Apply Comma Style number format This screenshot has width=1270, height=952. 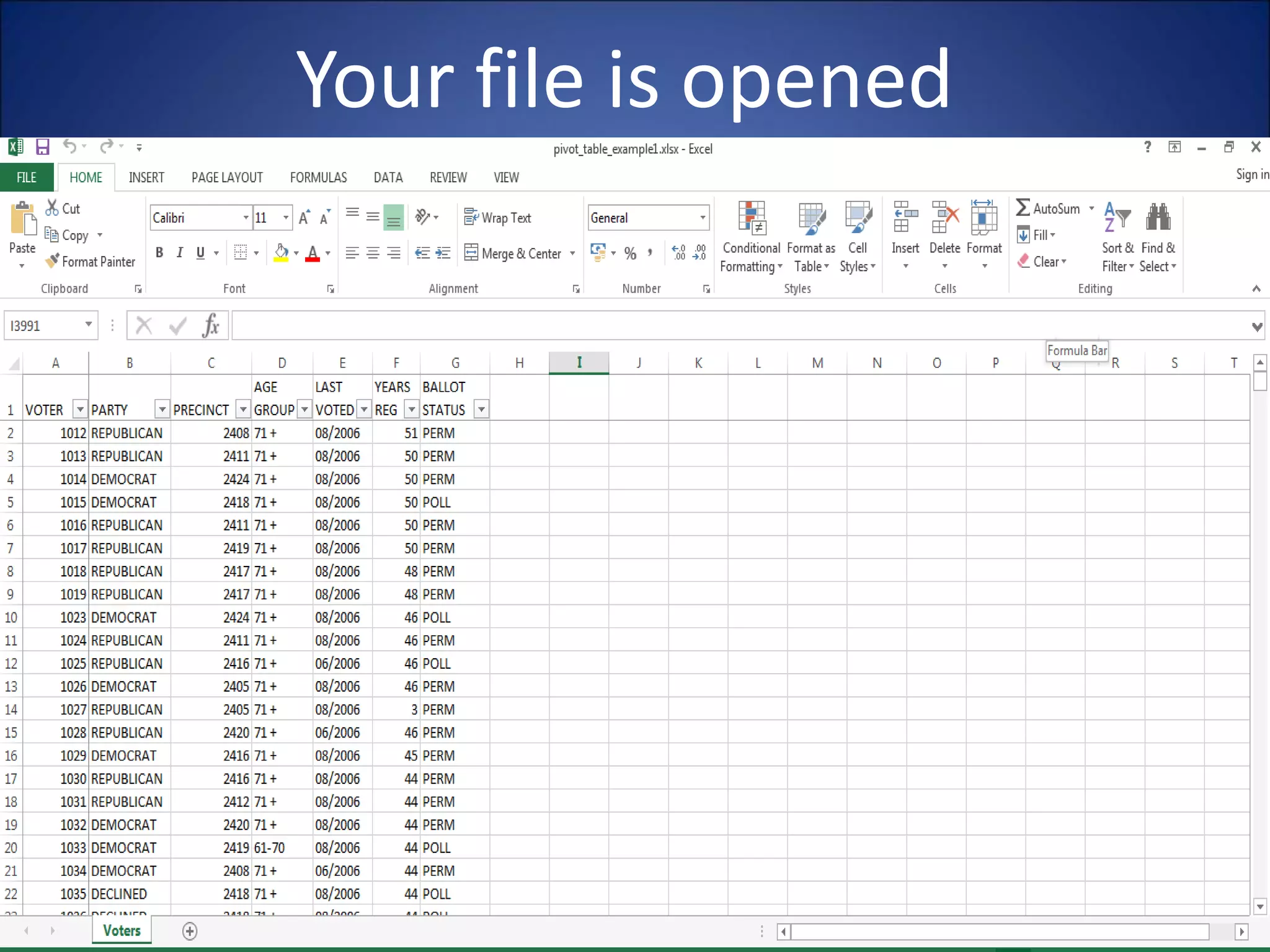650,253
